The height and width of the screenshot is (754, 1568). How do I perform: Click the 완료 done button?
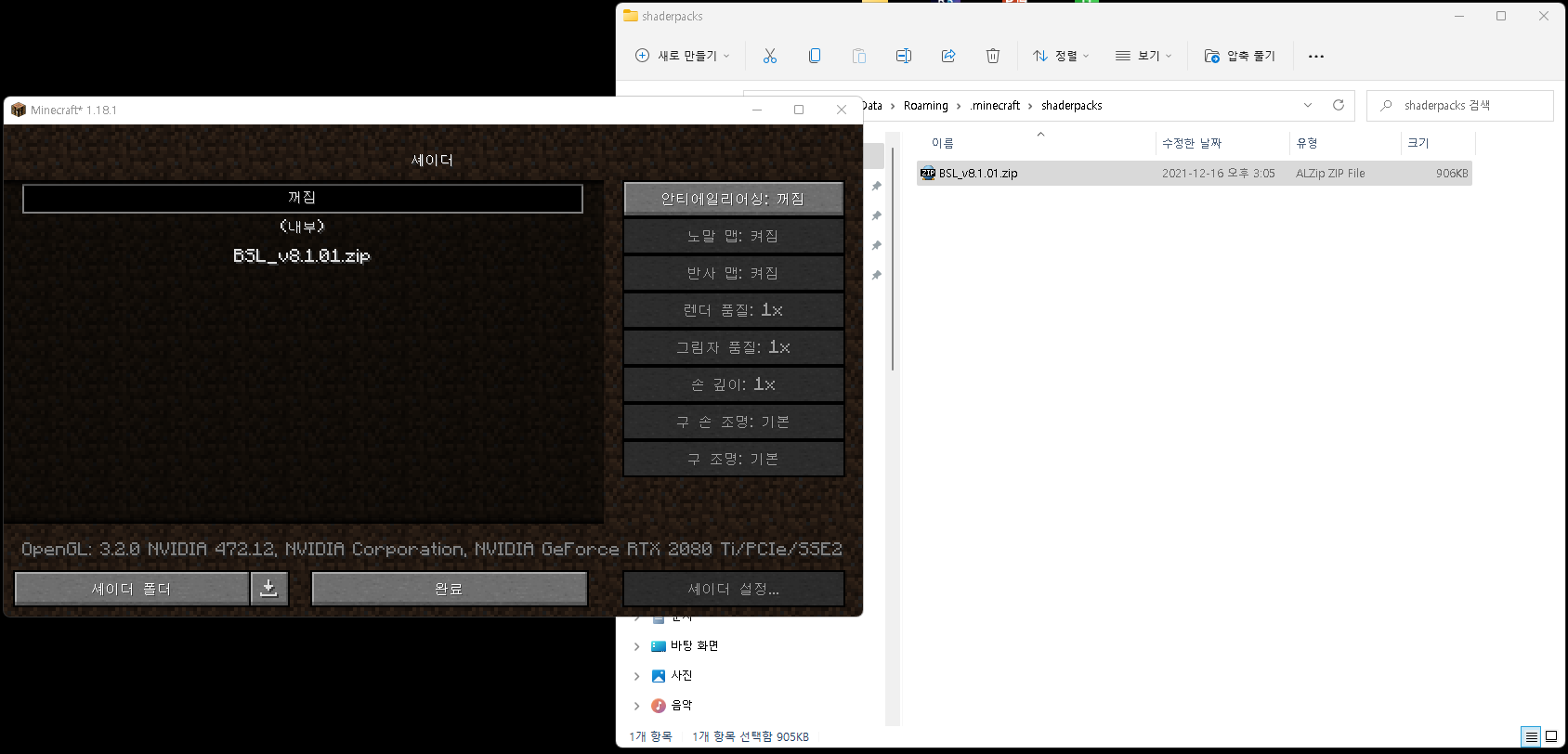coord(450,589)
